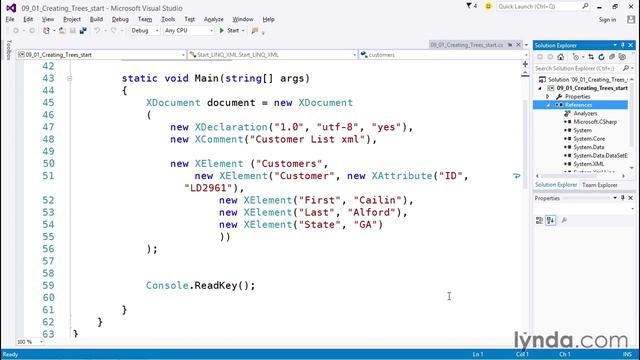Click the Save toolbar icon

[x=73, y=31]
